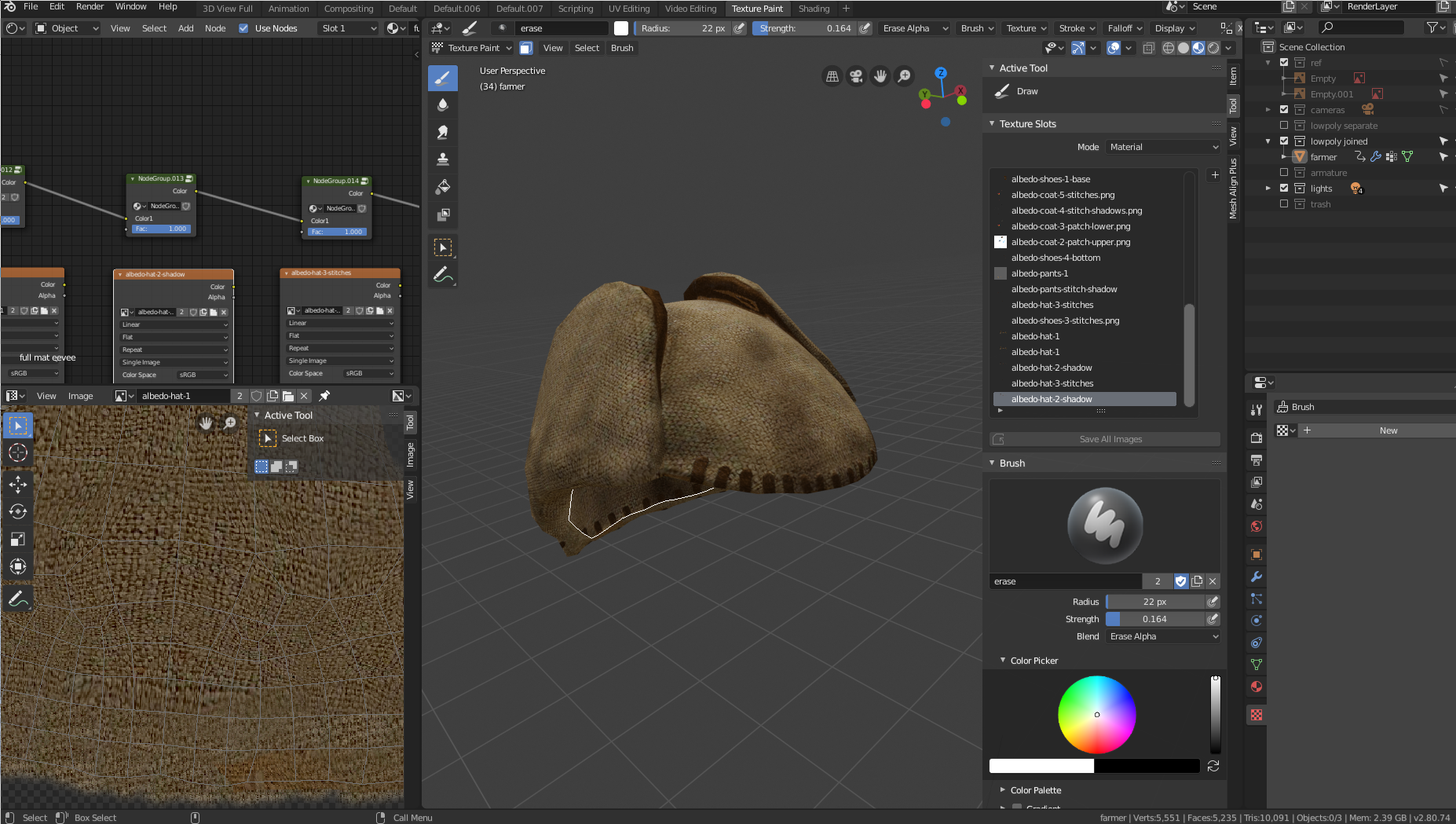Switch to the Scripting workspace tab
The image size is (1456, 824).
pos(576,9)
